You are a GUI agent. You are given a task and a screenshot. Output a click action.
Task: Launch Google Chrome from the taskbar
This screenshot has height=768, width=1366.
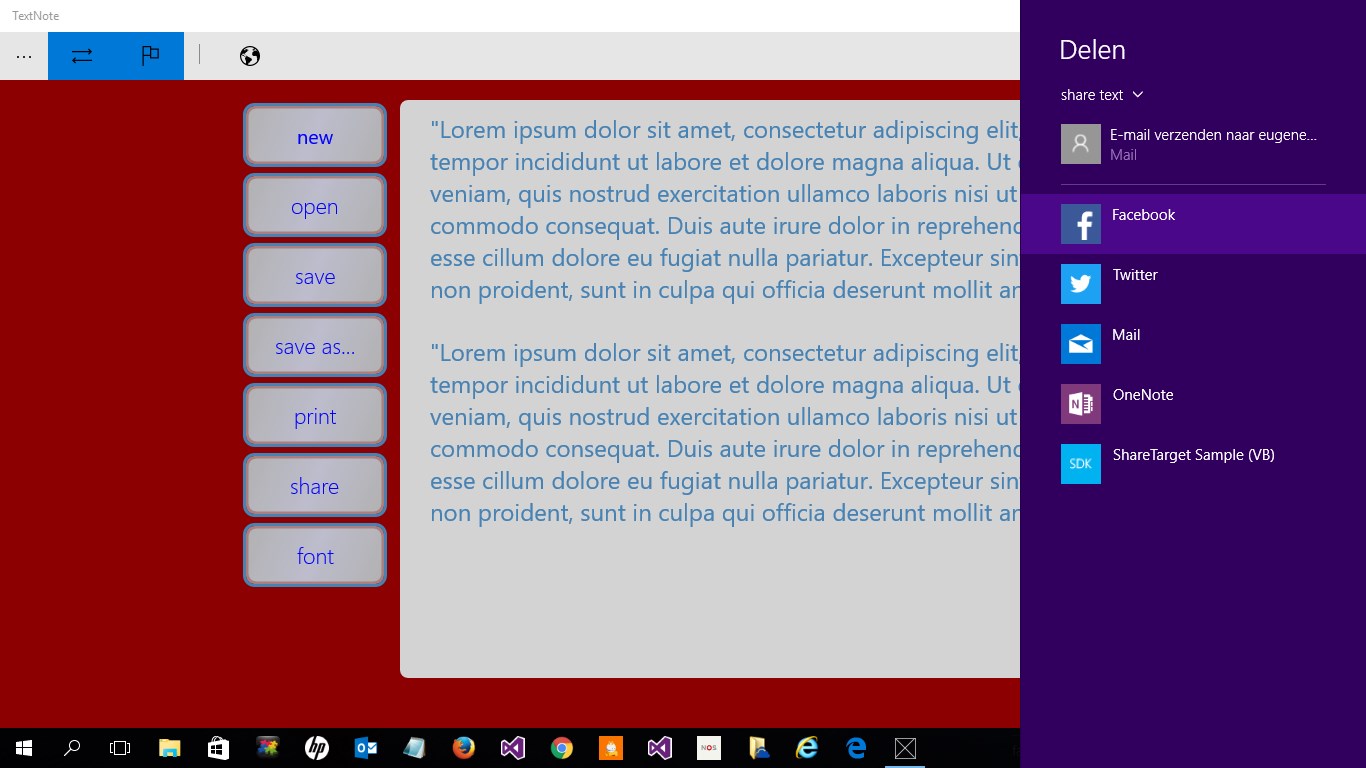561,748
